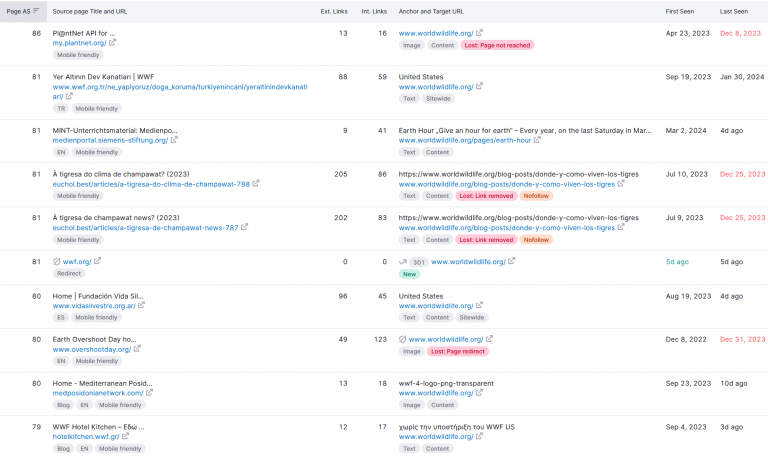This screenshot has height=457, width=768.
Task: Select the 'Dec 8, 2023' last seen date
Action: tap(740, 33)
